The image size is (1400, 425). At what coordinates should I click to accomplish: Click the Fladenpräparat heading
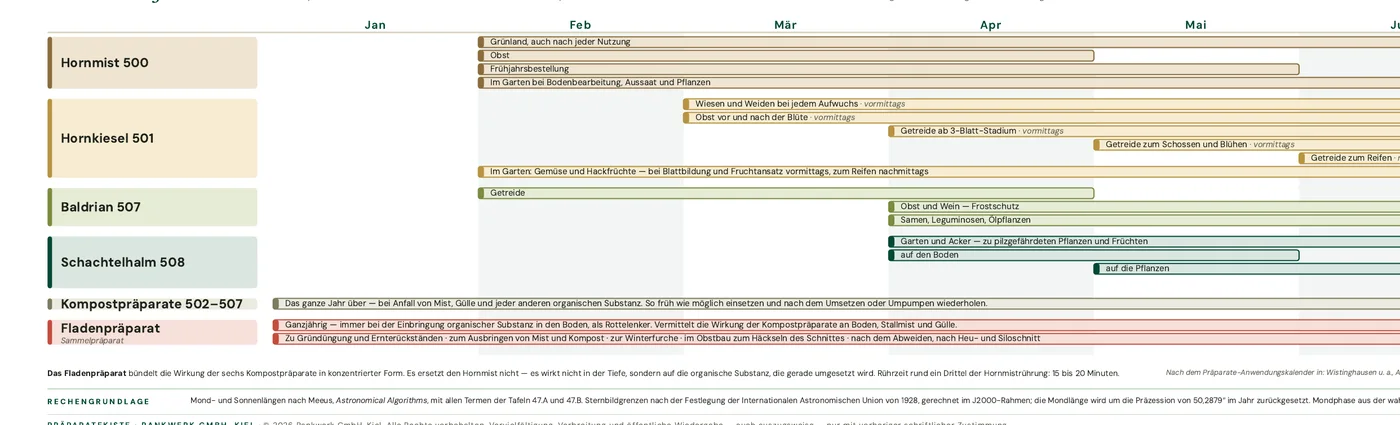(x=110, y=328)
